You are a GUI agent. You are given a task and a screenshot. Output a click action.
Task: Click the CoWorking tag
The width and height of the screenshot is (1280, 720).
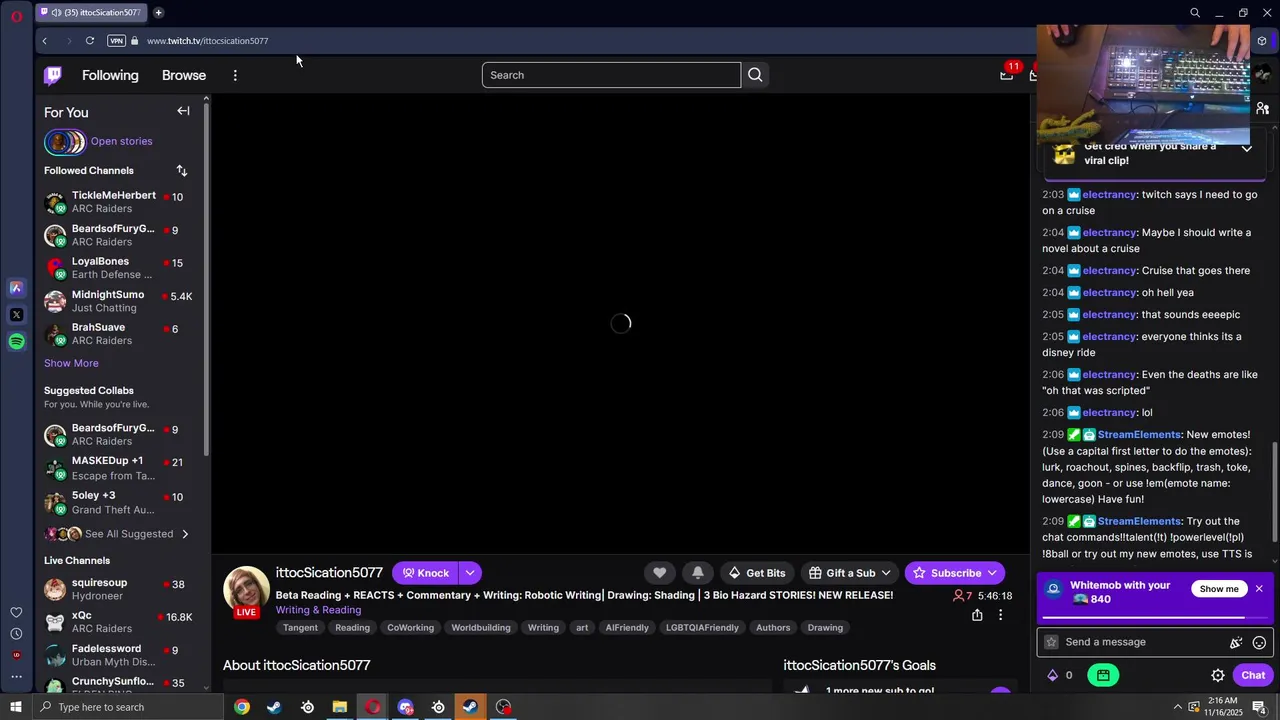pos(411,628)
